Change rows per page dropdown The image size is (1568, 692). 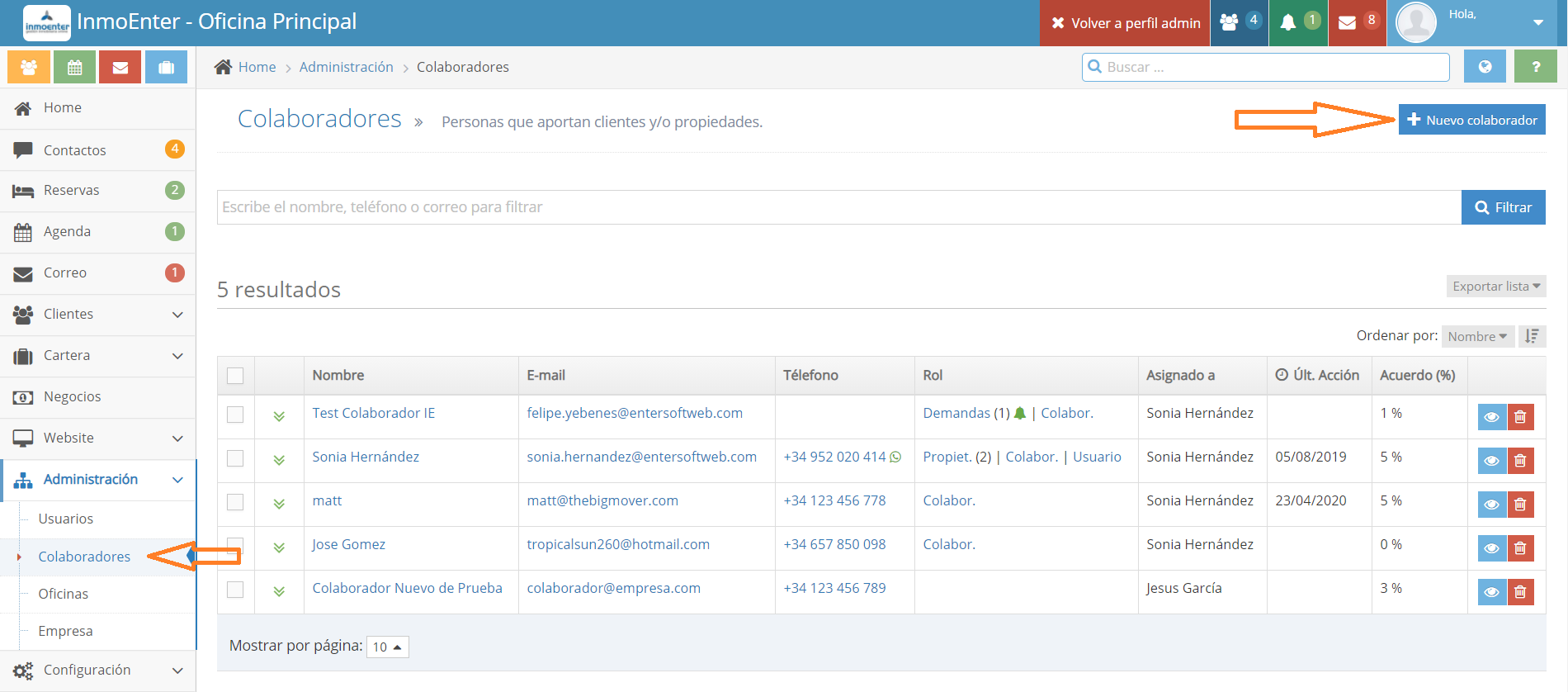pos(387,647)
